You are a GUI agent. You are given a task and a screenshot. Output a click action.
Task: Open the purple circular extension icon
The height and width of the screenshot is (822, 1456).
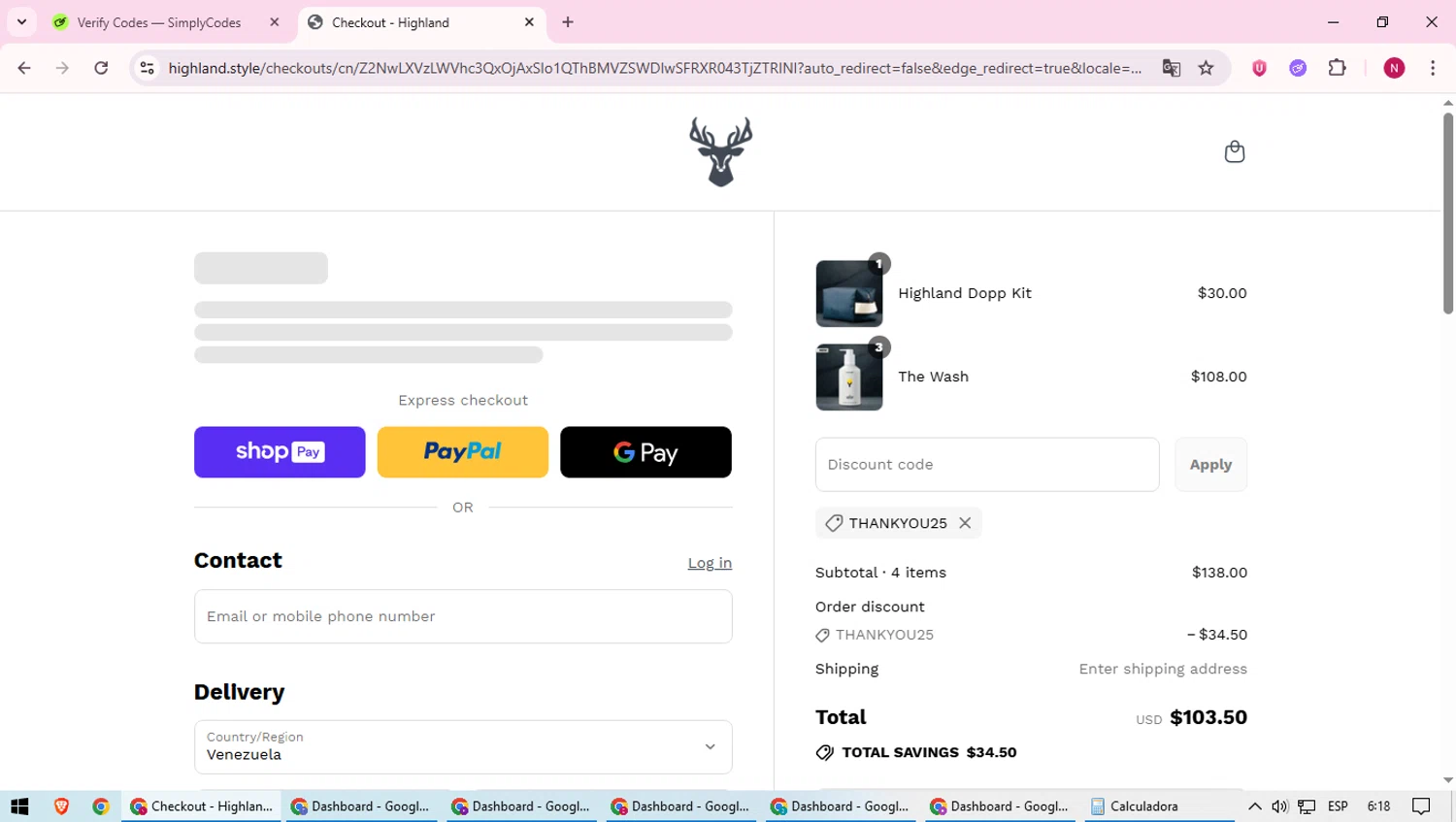point(1298,68)
